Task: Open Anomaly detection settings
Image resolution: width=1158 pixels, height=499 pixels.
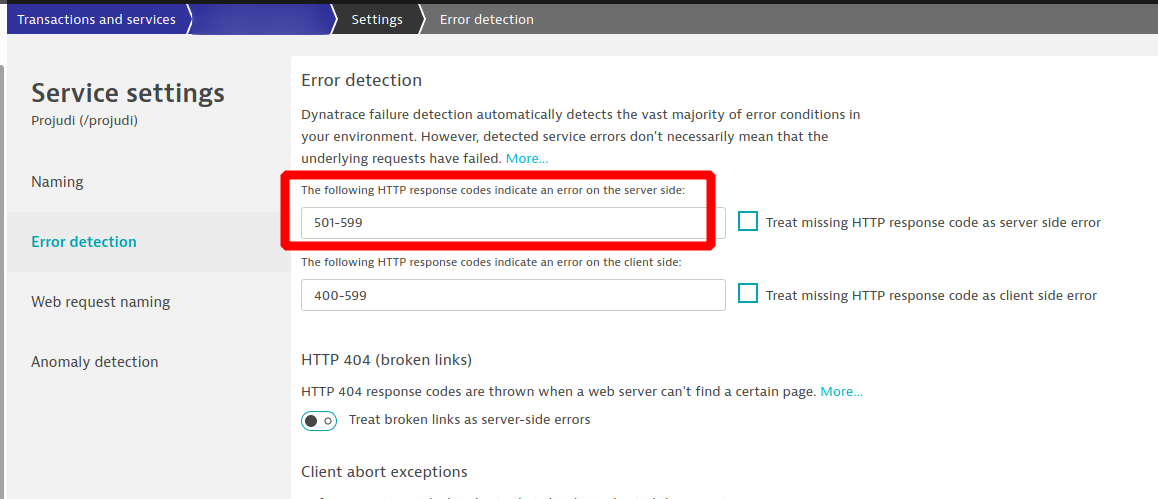Action: [x=94, y=362]
